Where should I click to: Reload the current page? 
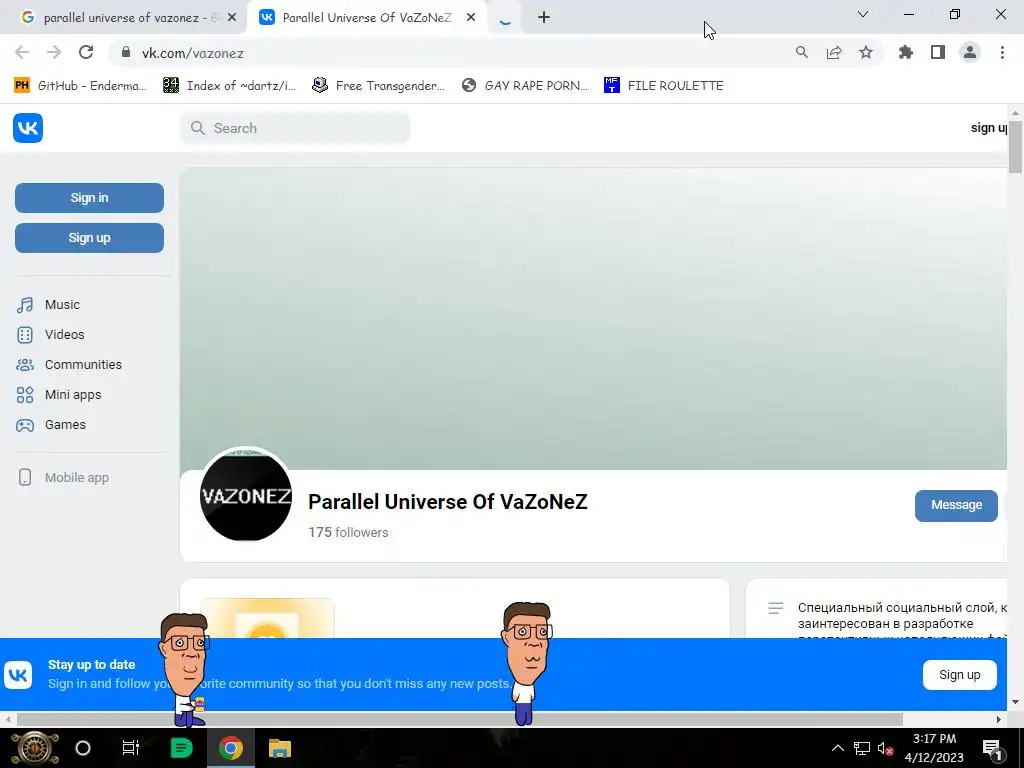tap(86, 53)
